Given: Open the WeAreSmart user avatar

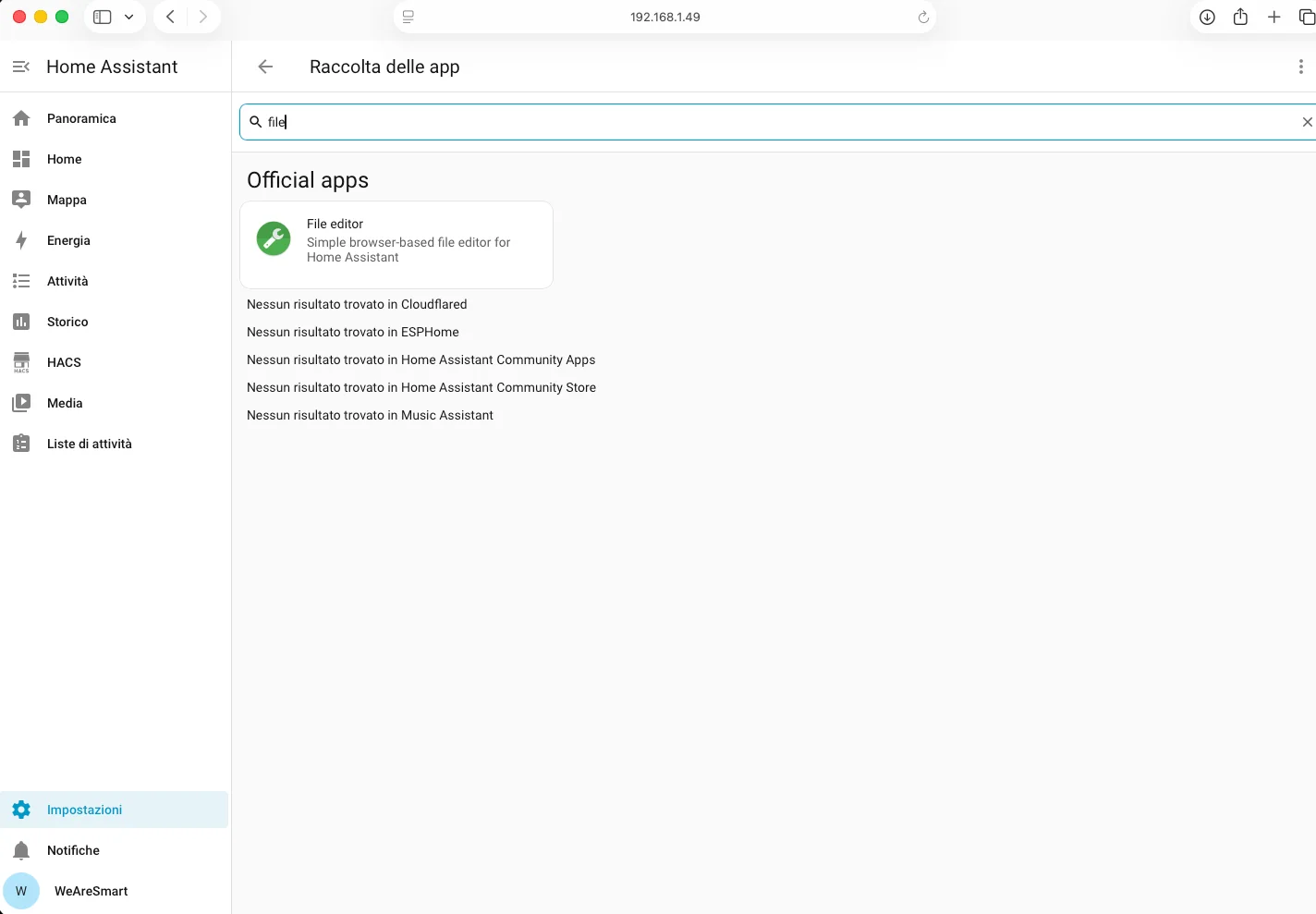Looking at the screenshot, I should point(21,891).
